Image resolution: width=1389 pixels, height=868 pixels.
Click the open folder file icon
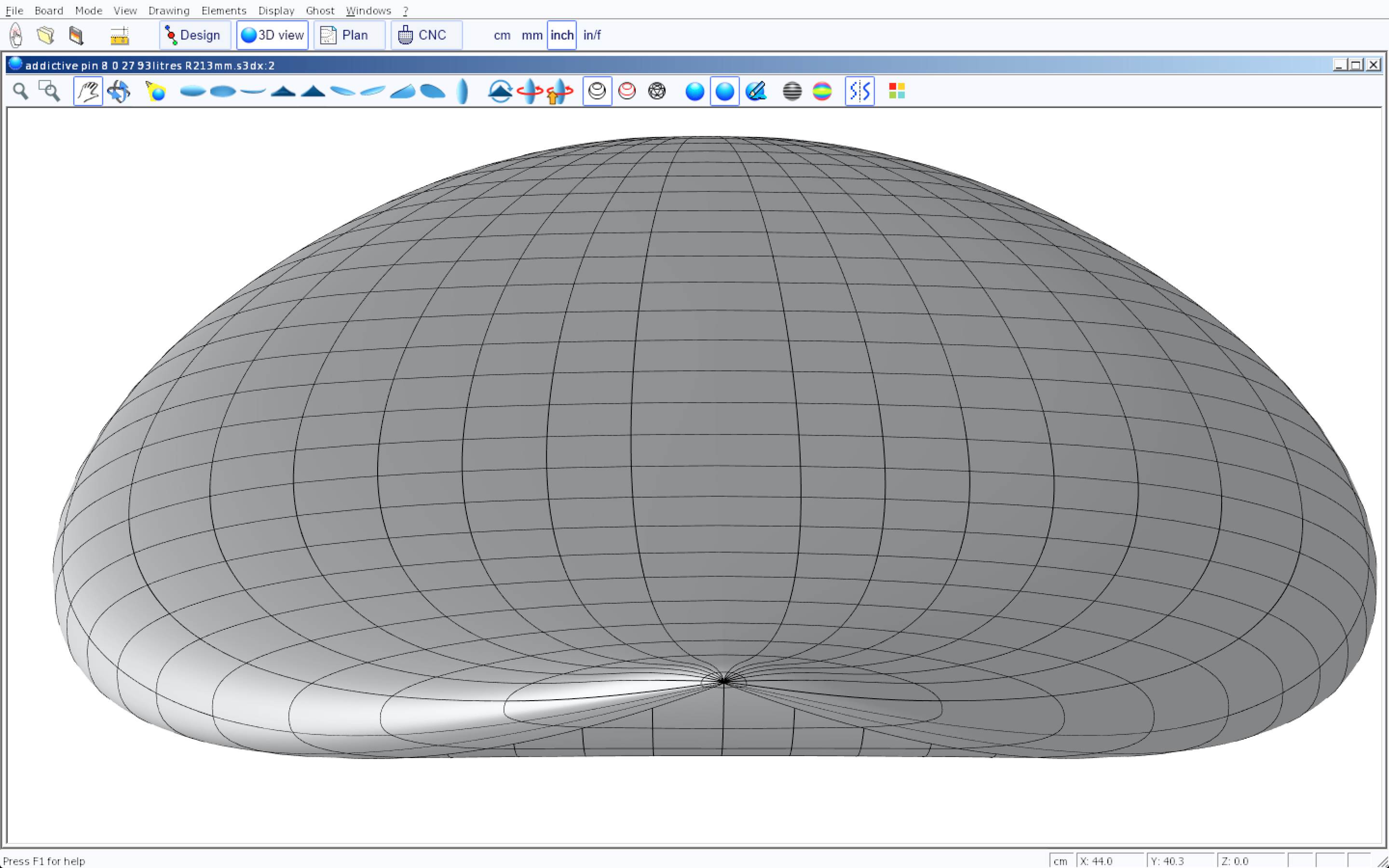tap(46, 35)
